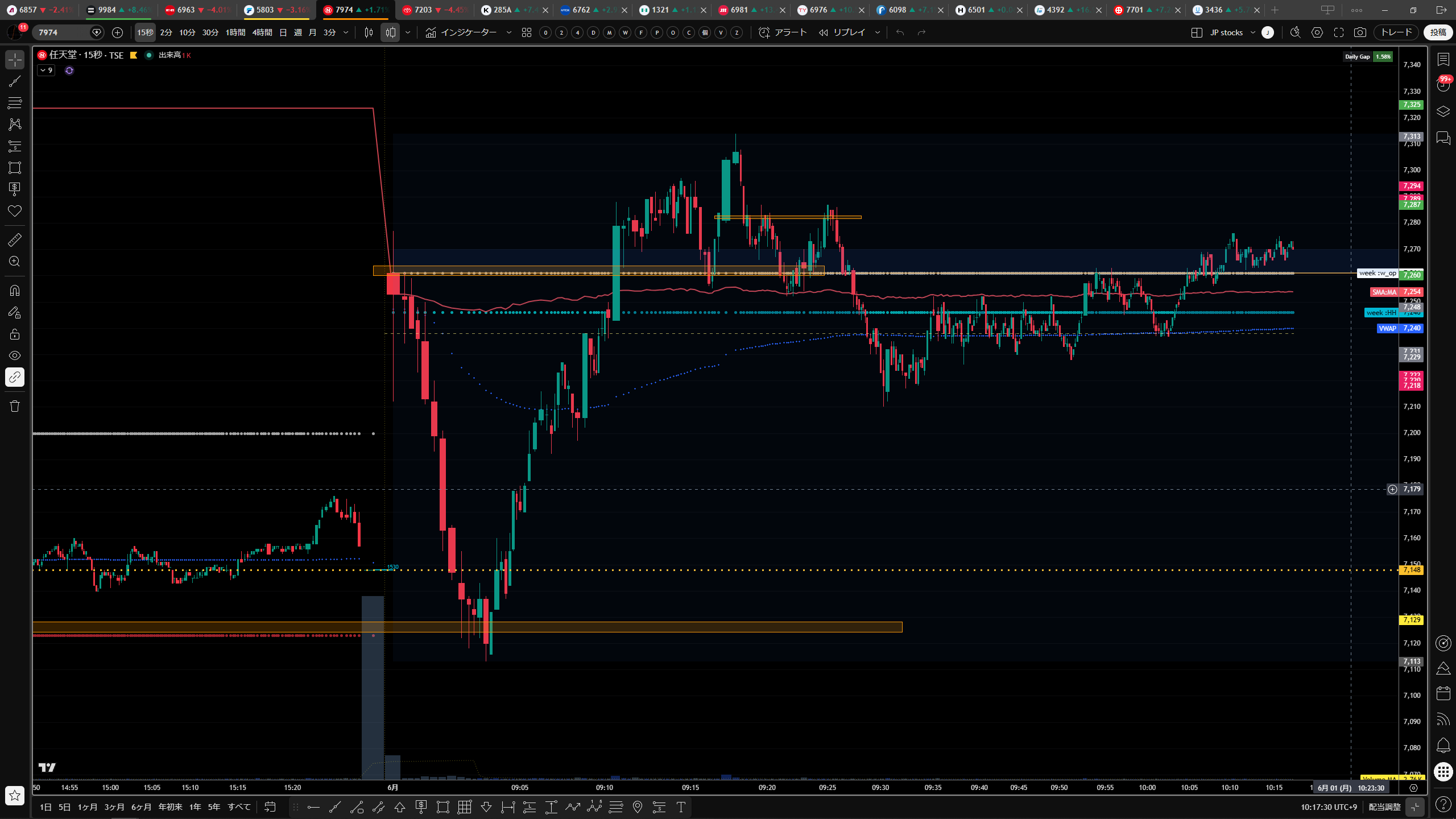Select the 30分 timeframe interval
The image size is (1456, 819).
tap(210, 32)
